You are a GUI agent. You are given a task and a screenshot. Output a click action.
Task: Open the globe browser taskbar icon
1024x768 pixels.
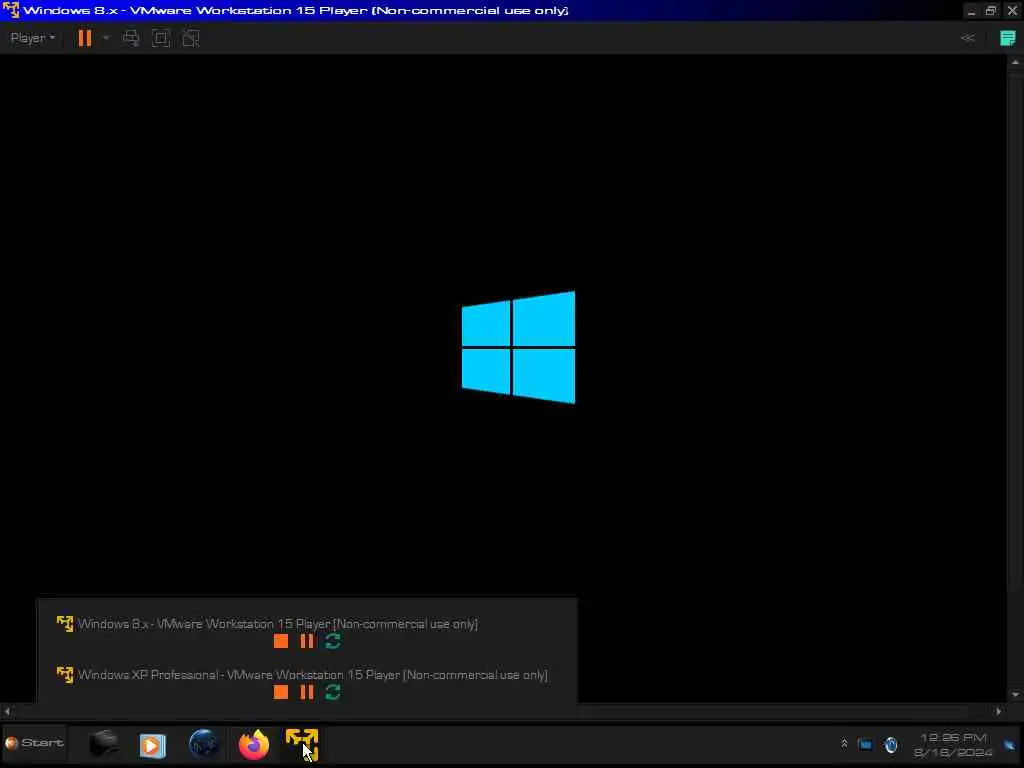(203, 744)
